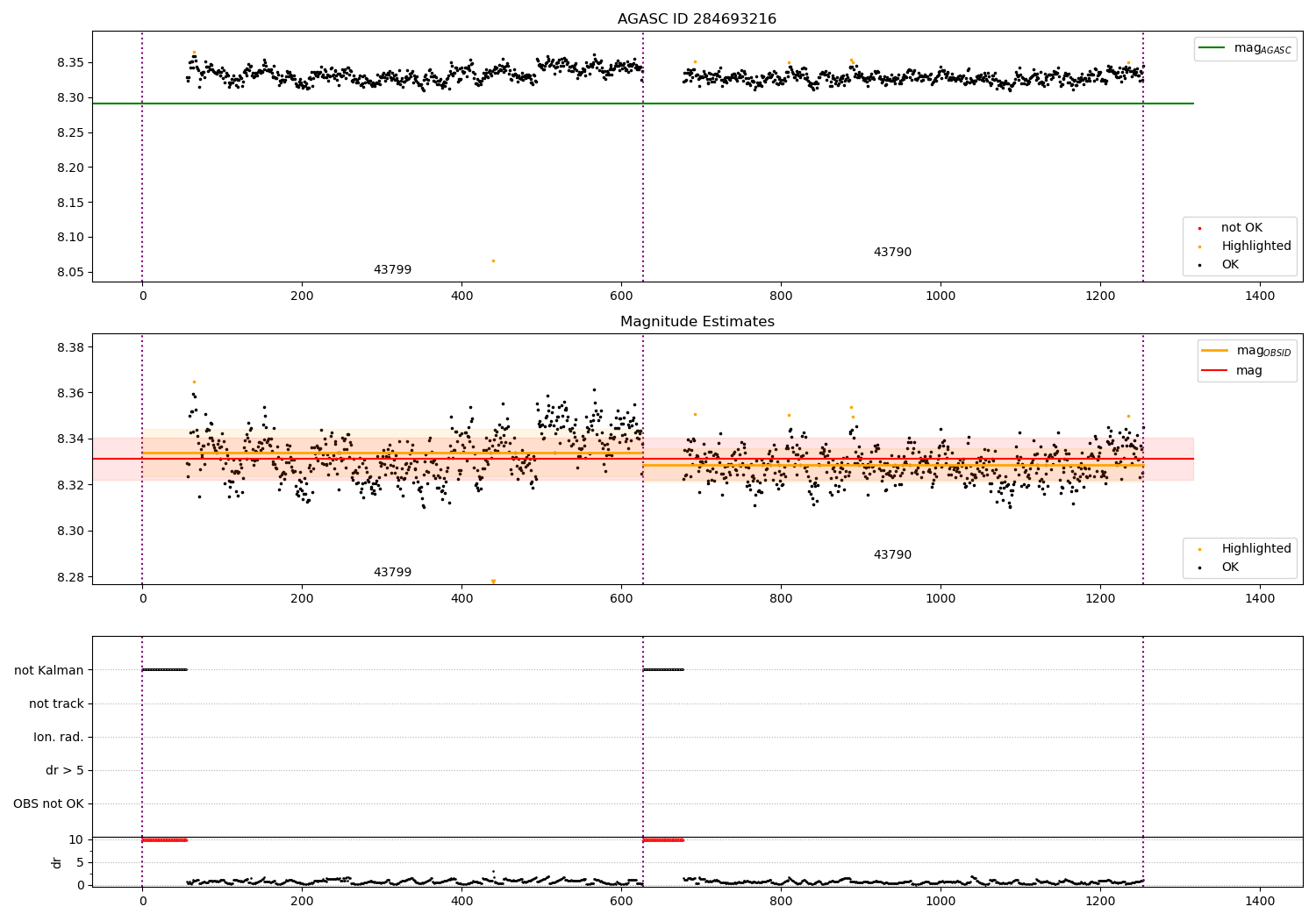Click the '10' tick on the dr axis
Image resolution: width=1316 pixels, height=921 pixels.
click(x=76, y=840)
